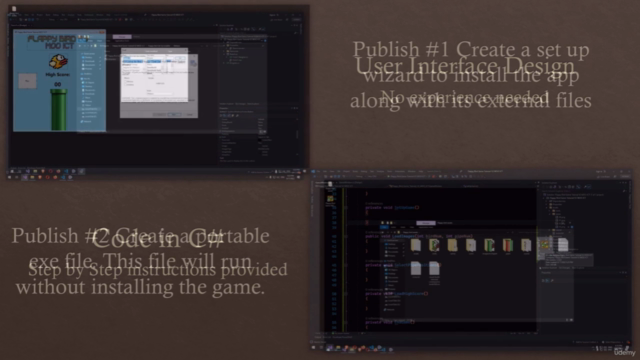Viewport: 640px width, 360px height.
Task: Click the "00" score value in game window
Action: tap(58, 84)
